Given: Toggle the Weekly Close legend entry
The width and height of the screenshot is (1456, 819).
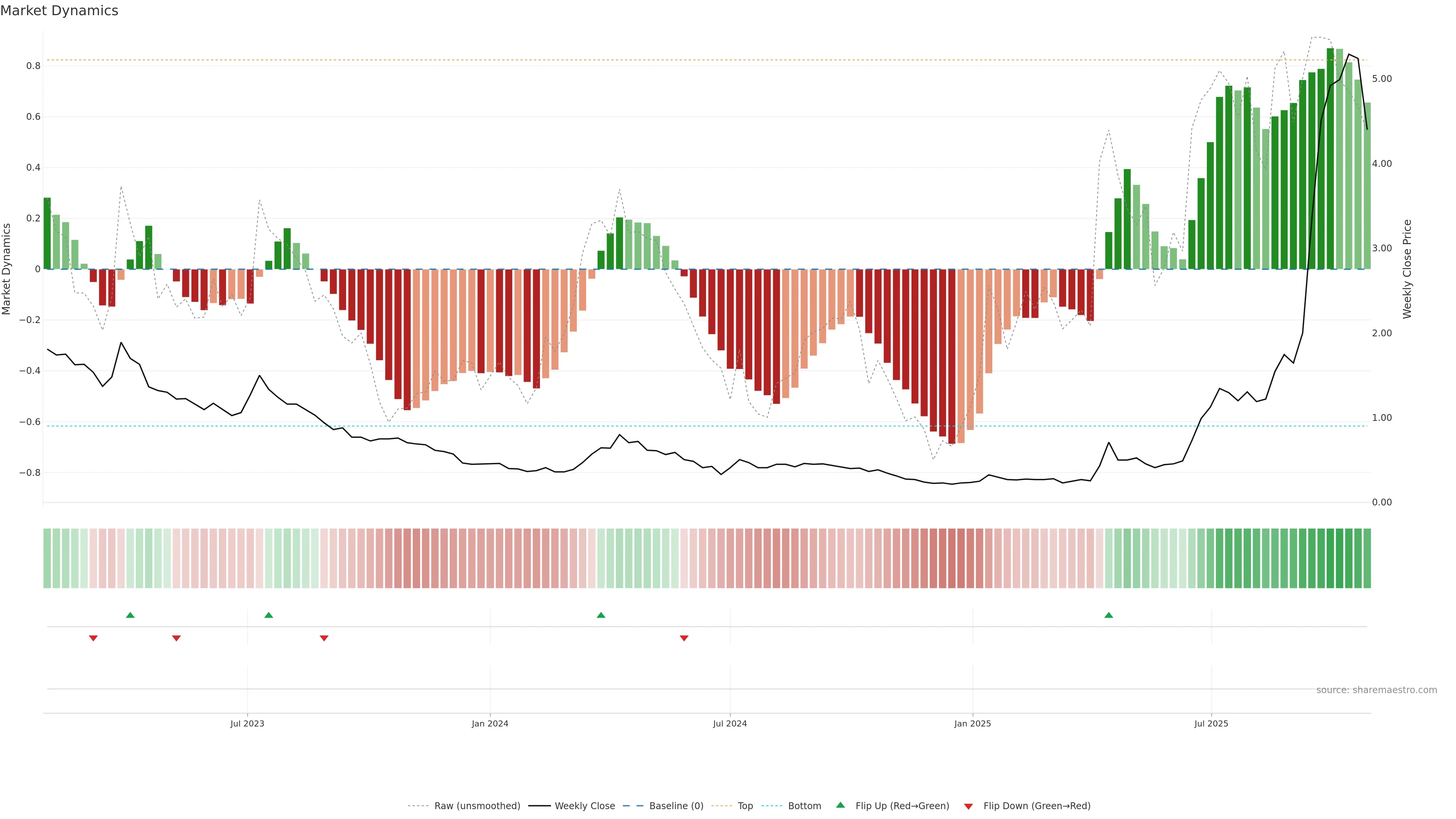Looking at the screenshot, I should click(584, 806).
